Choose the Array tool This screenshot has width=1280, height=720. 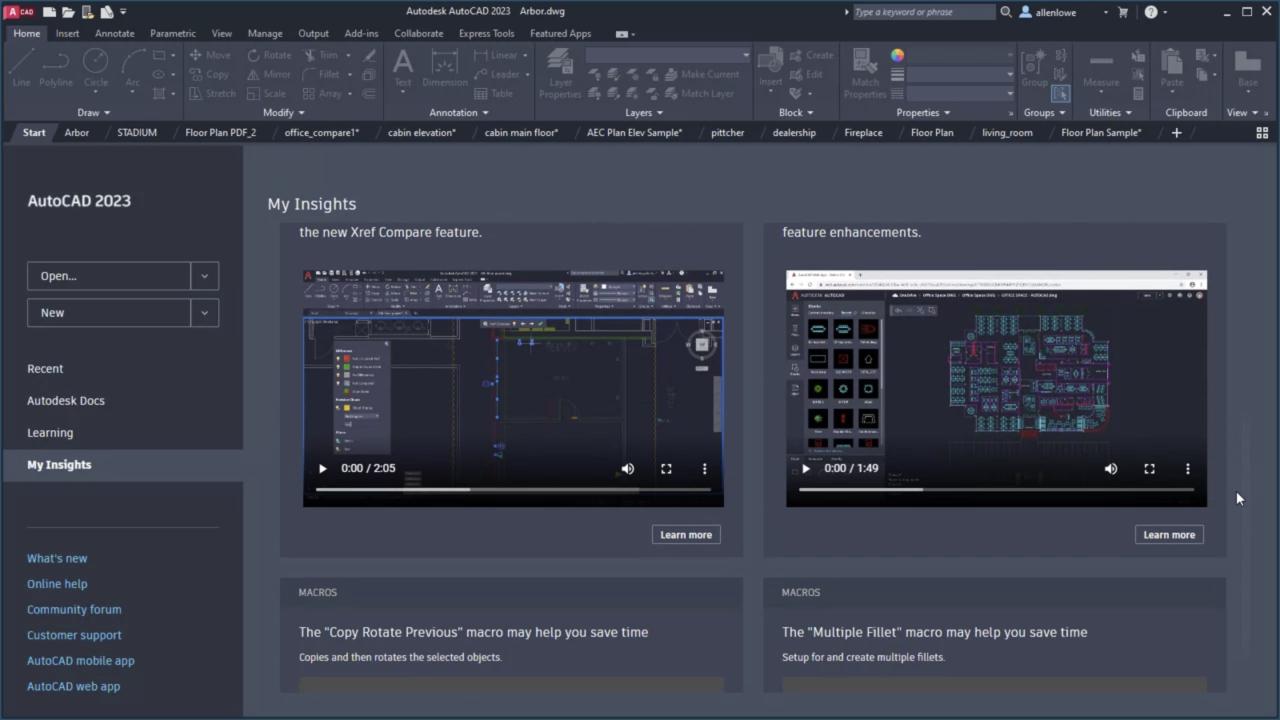pos(322,93)
